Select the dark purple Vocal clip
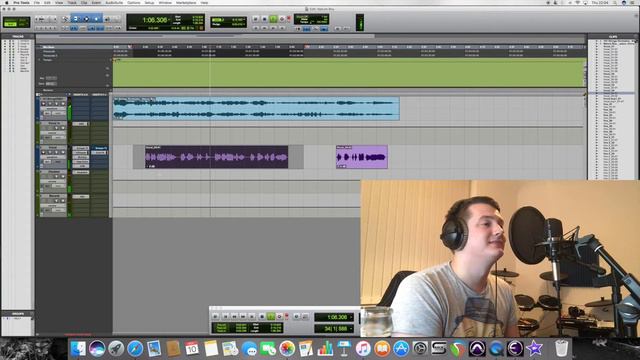Screen dimensions: 640x360 point(216,157)
